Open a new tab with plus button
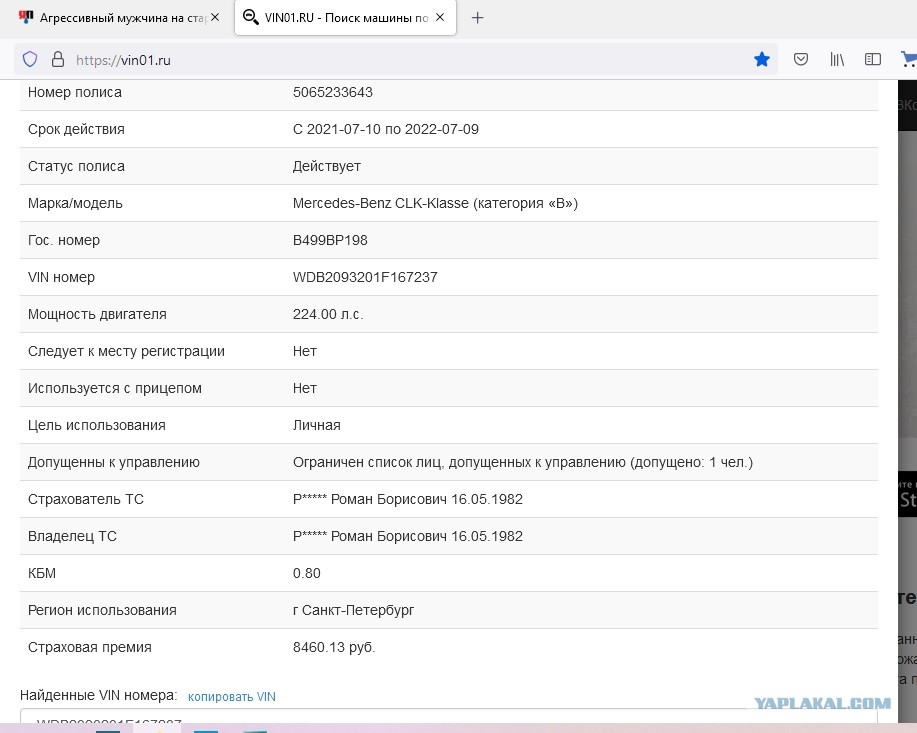This screenshot has width=917, height=733. [x=477, y=18]
